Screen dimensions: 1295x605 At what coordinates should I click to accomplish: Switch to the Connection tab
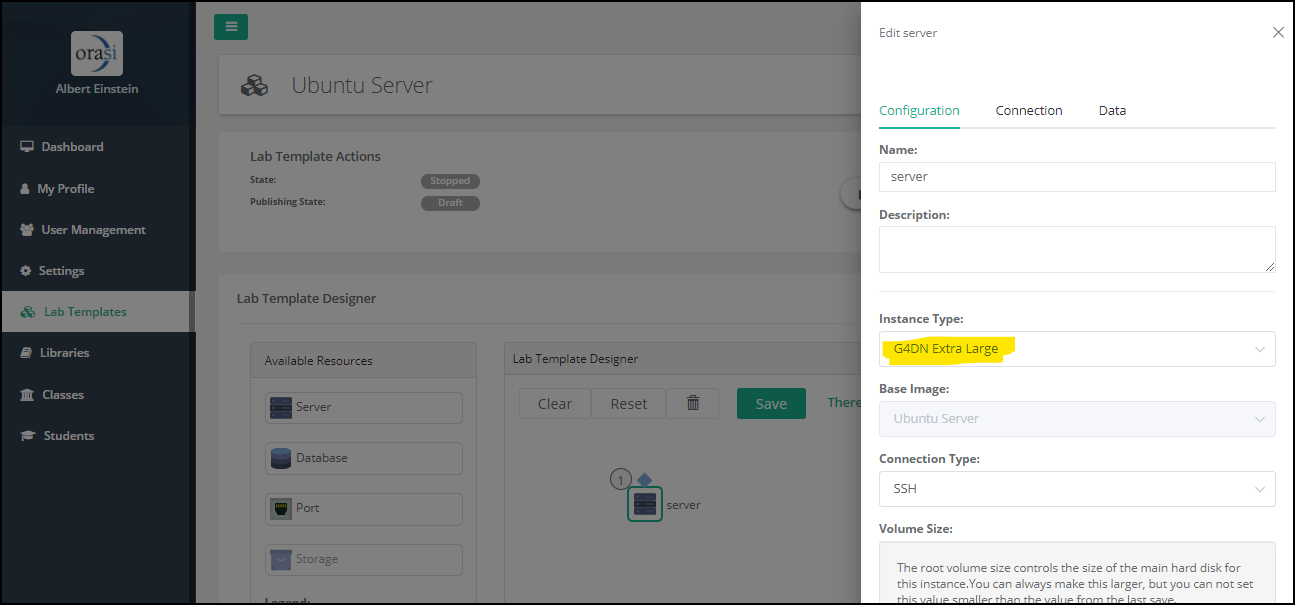[x=1029, y=111]
